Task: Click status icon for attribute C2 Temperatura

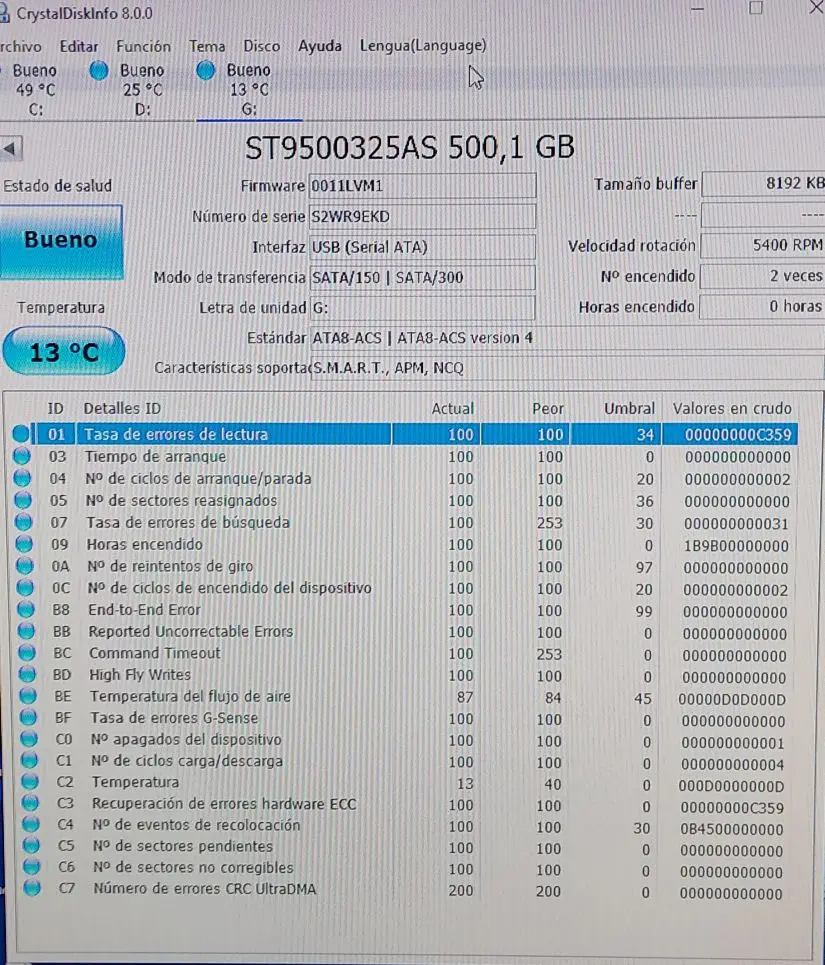Action: 30,782
